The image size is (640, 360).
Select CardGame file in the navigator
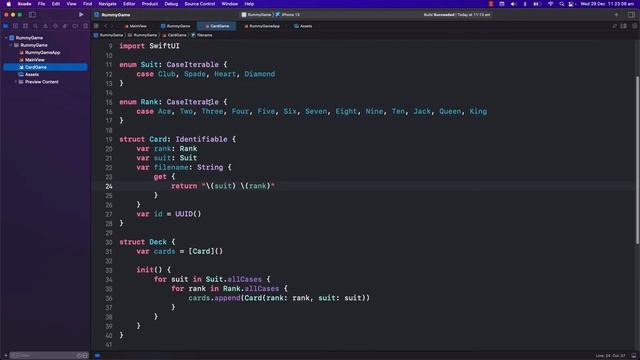(x=45, y=67)
